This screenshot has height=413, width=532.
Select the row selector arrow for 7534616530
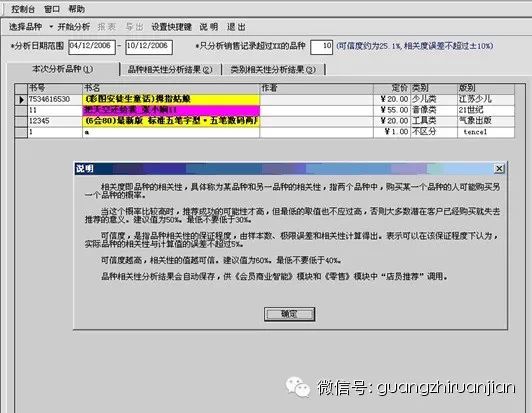click(21, 99)
